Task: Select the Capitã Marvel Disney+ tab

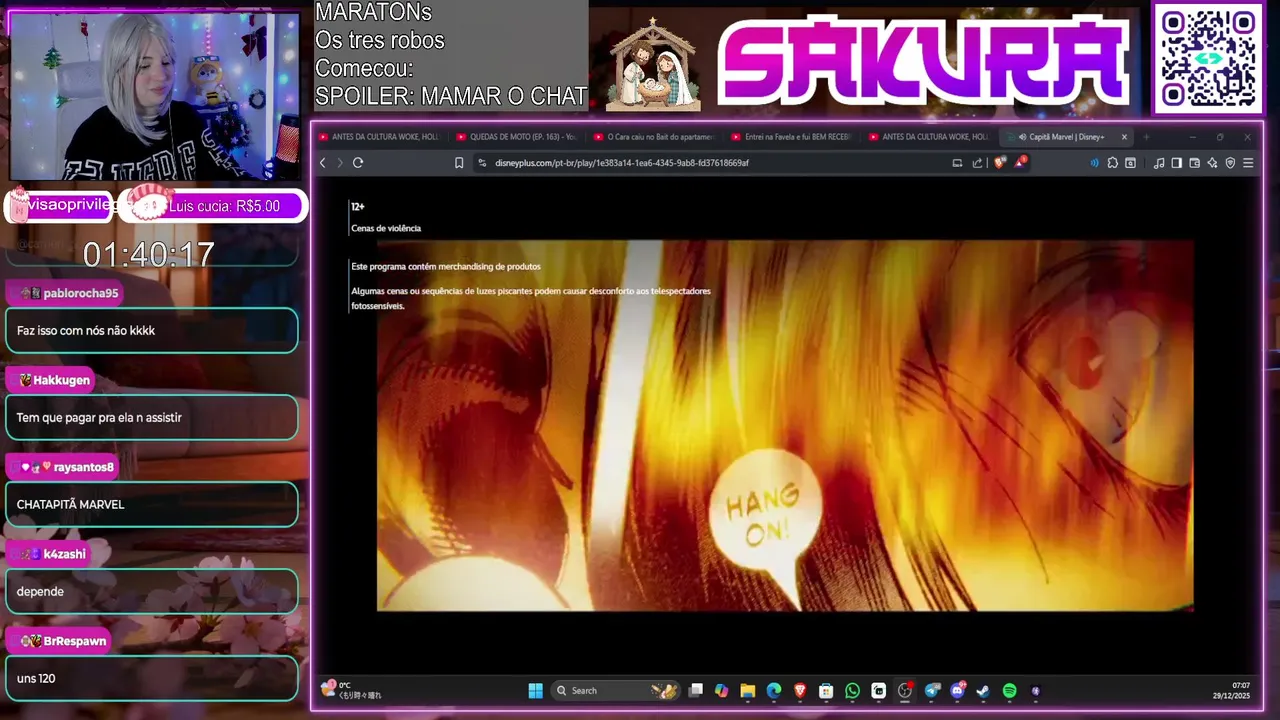Action: point(1066,137)
